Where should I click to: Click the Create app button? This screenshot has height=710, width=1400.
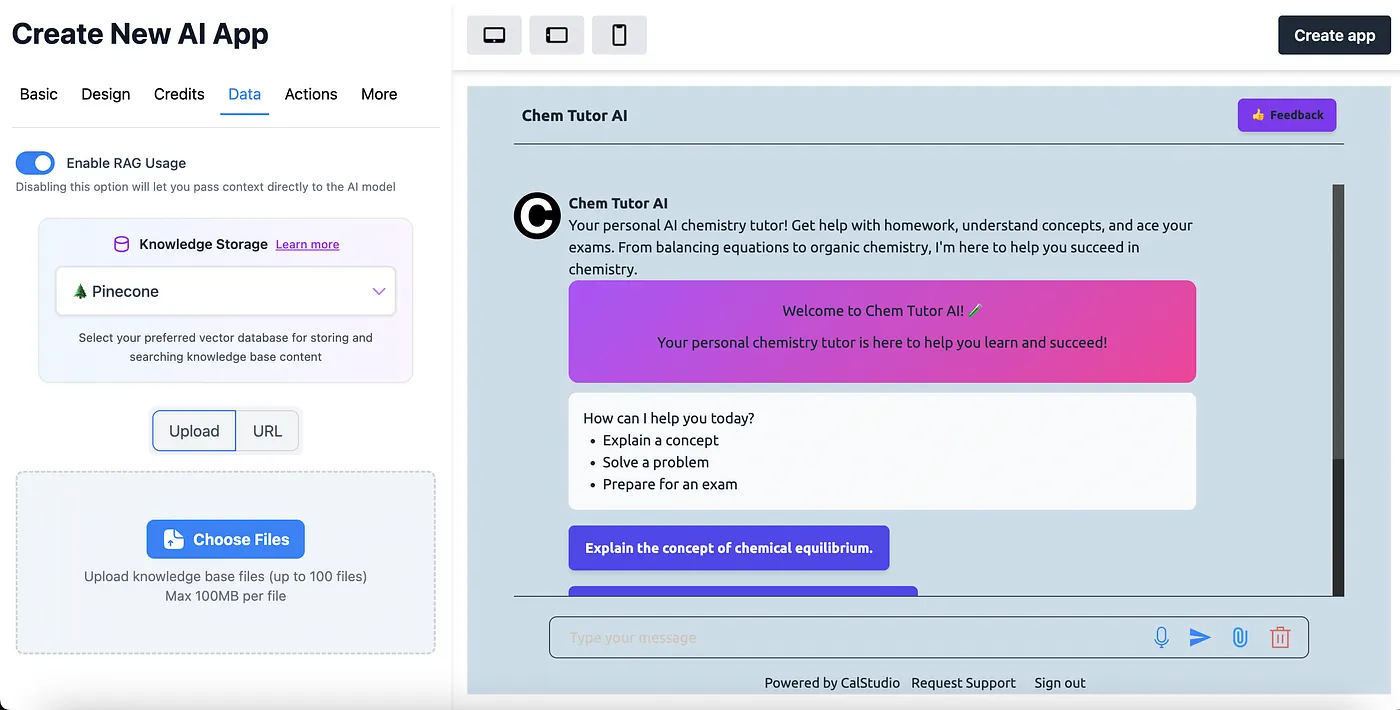(1334, 34)
